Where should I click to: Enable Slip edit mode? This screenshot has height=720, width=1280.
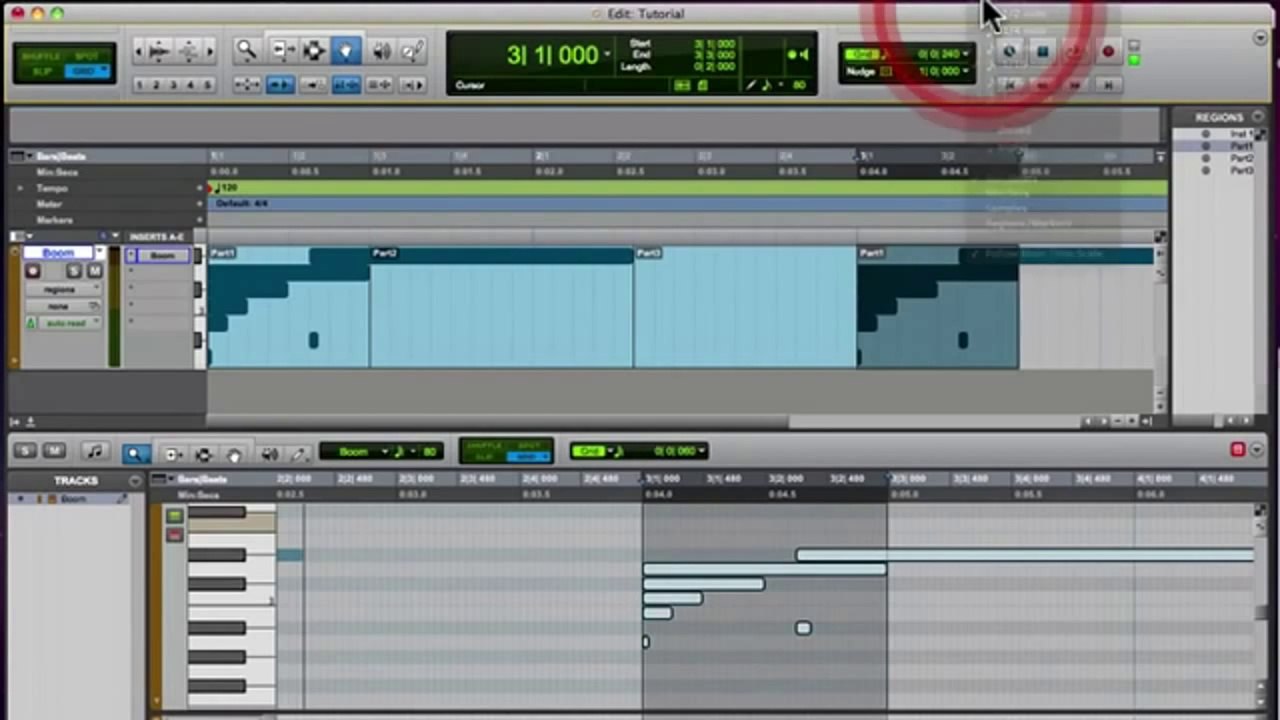[x=41, y=72]
